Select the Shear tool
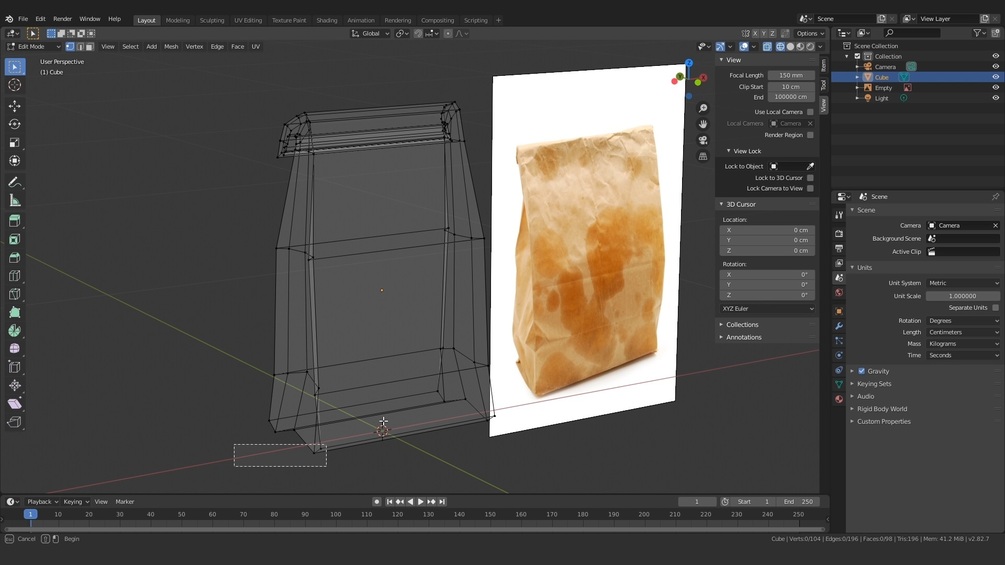This screenshot has width=1005, height=565. pyautogui.click(x=14, y=404)
